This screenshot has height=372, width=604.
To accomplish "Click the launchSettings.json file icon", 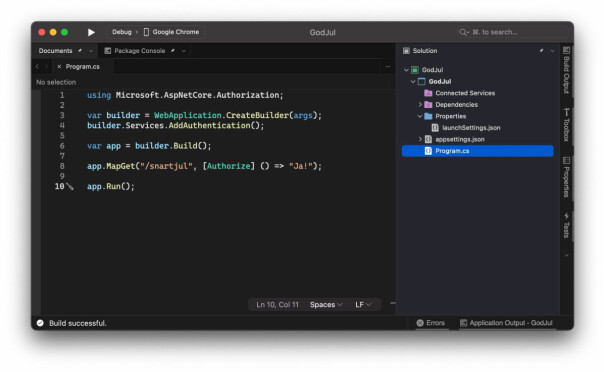I will [435, 128].
